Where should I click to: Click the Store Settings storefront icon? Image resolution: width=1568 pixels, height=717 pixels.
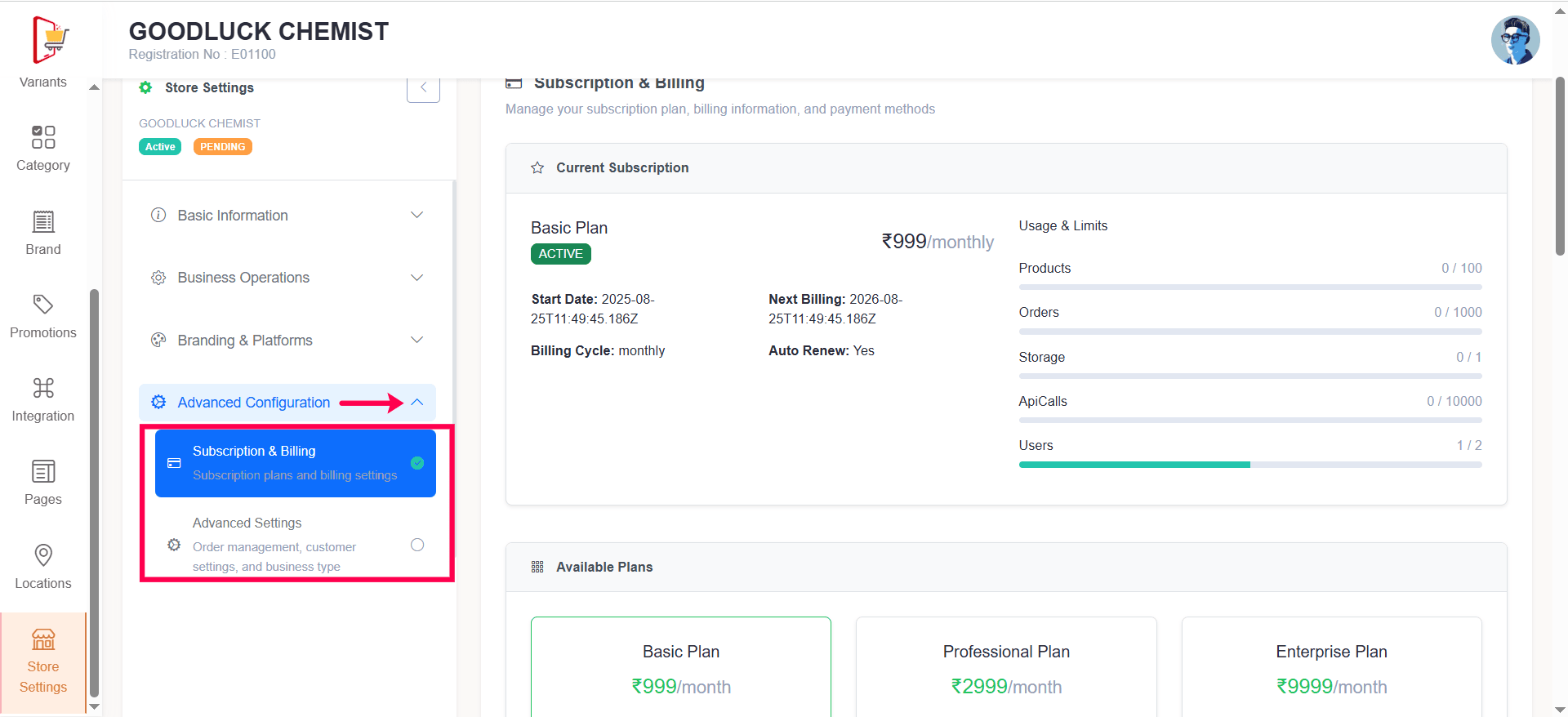coord(43,639)
